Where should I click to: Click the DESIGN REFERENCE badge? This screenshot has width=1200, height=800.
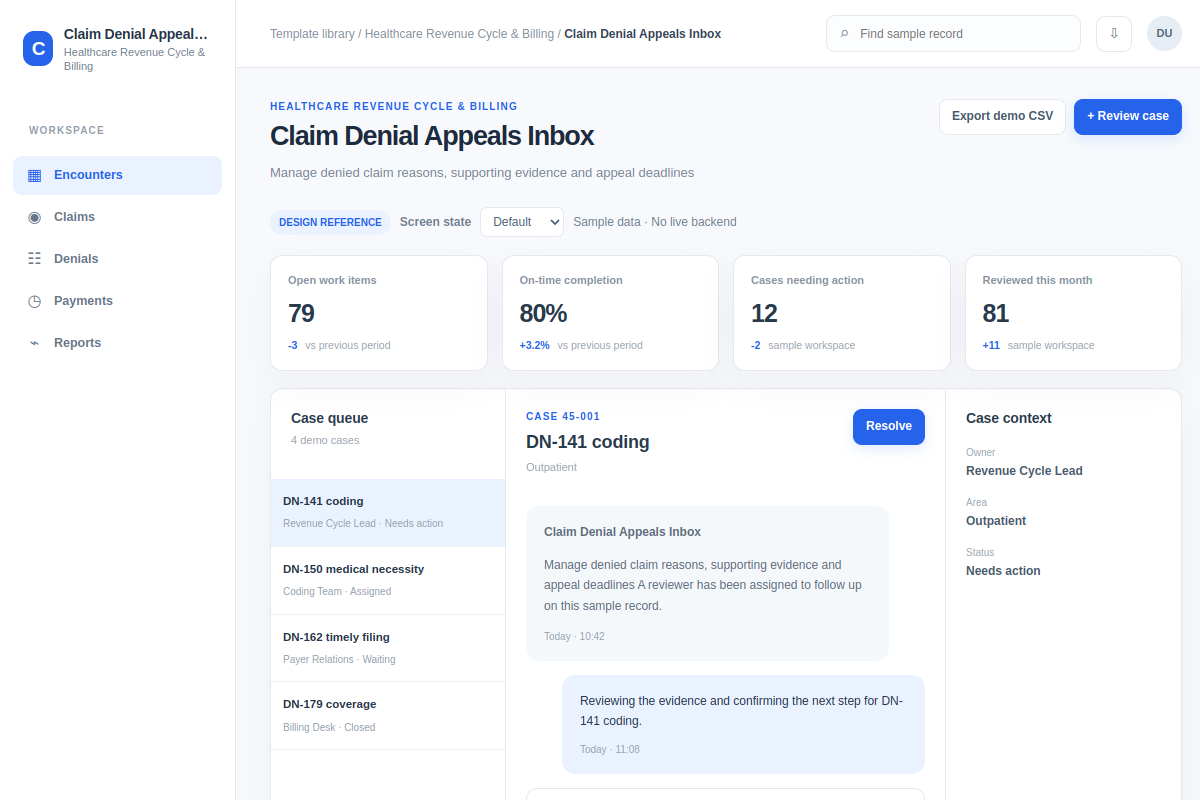click(x=330, y=222)
